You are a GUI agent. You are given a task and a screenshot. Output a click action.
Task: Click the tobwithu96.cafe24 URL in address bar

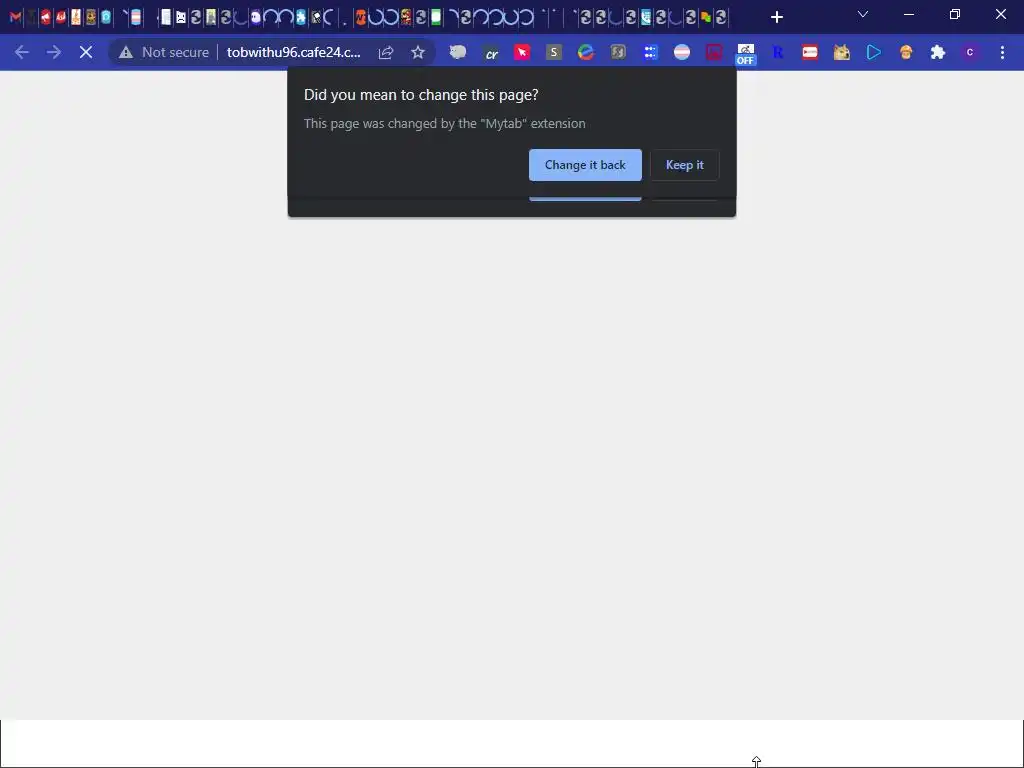(293, 52)
